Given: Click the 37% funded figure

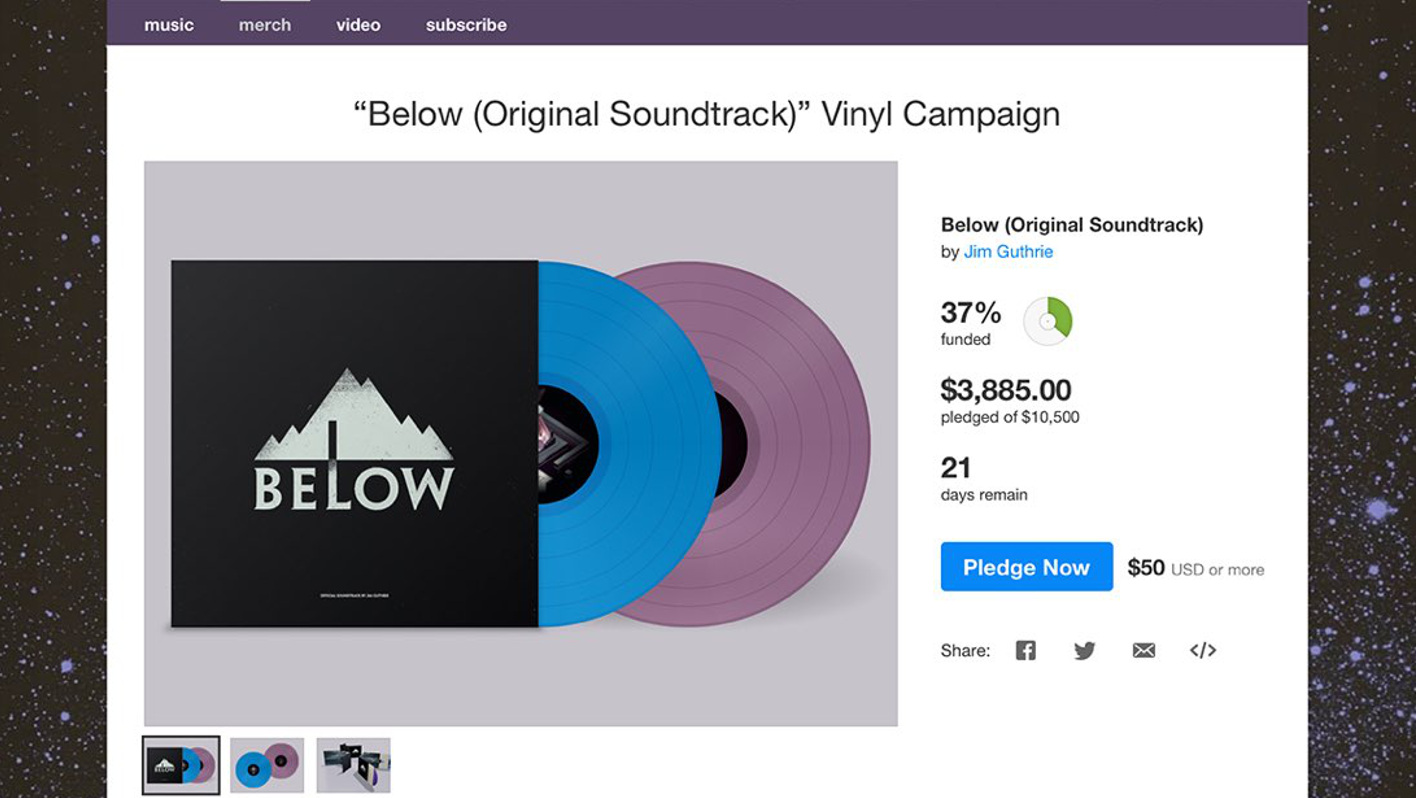Looking at the screenshot, I should point(970,313).
